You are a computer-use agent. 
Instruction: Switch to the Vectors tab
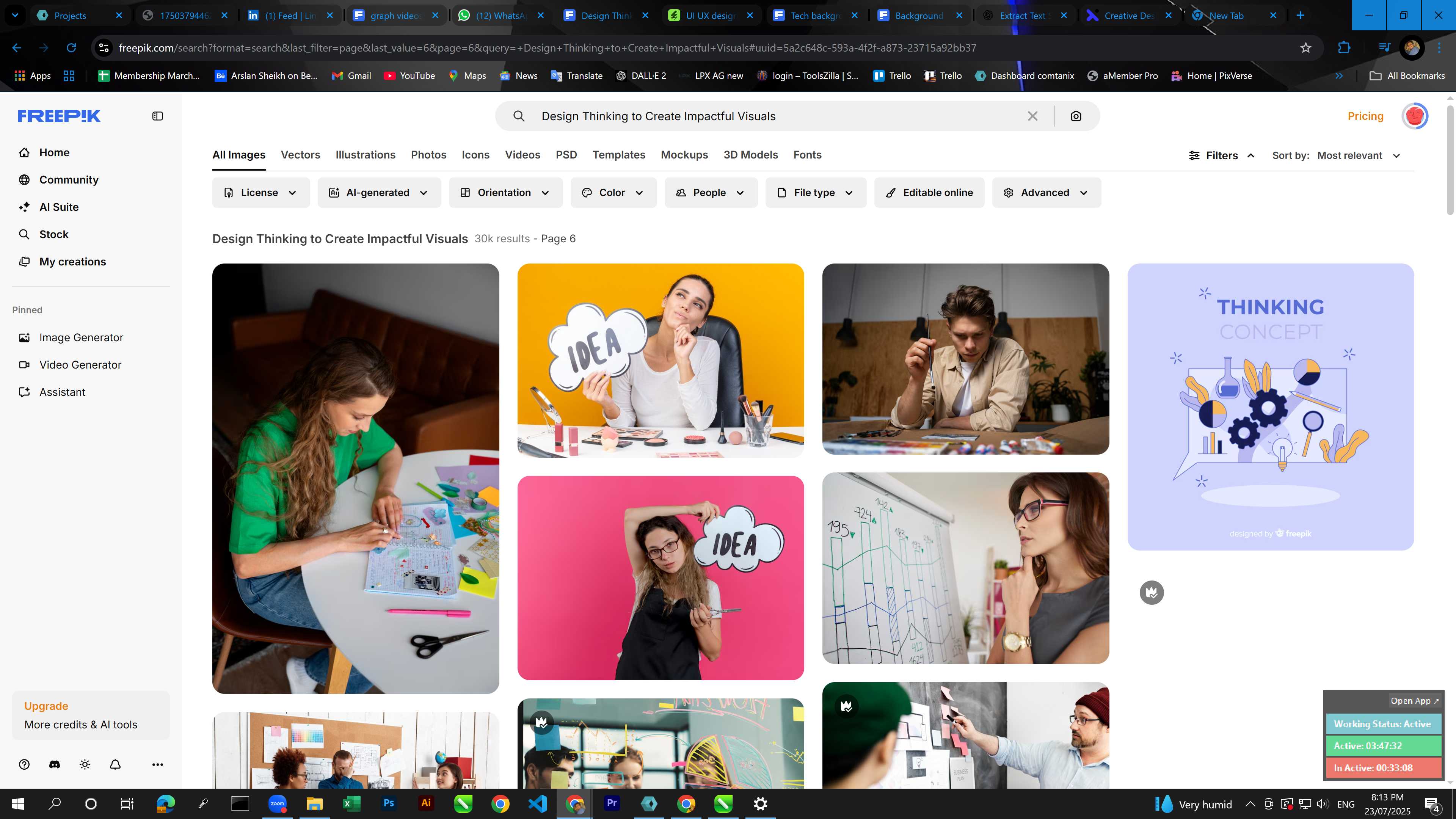click(300, 155)
